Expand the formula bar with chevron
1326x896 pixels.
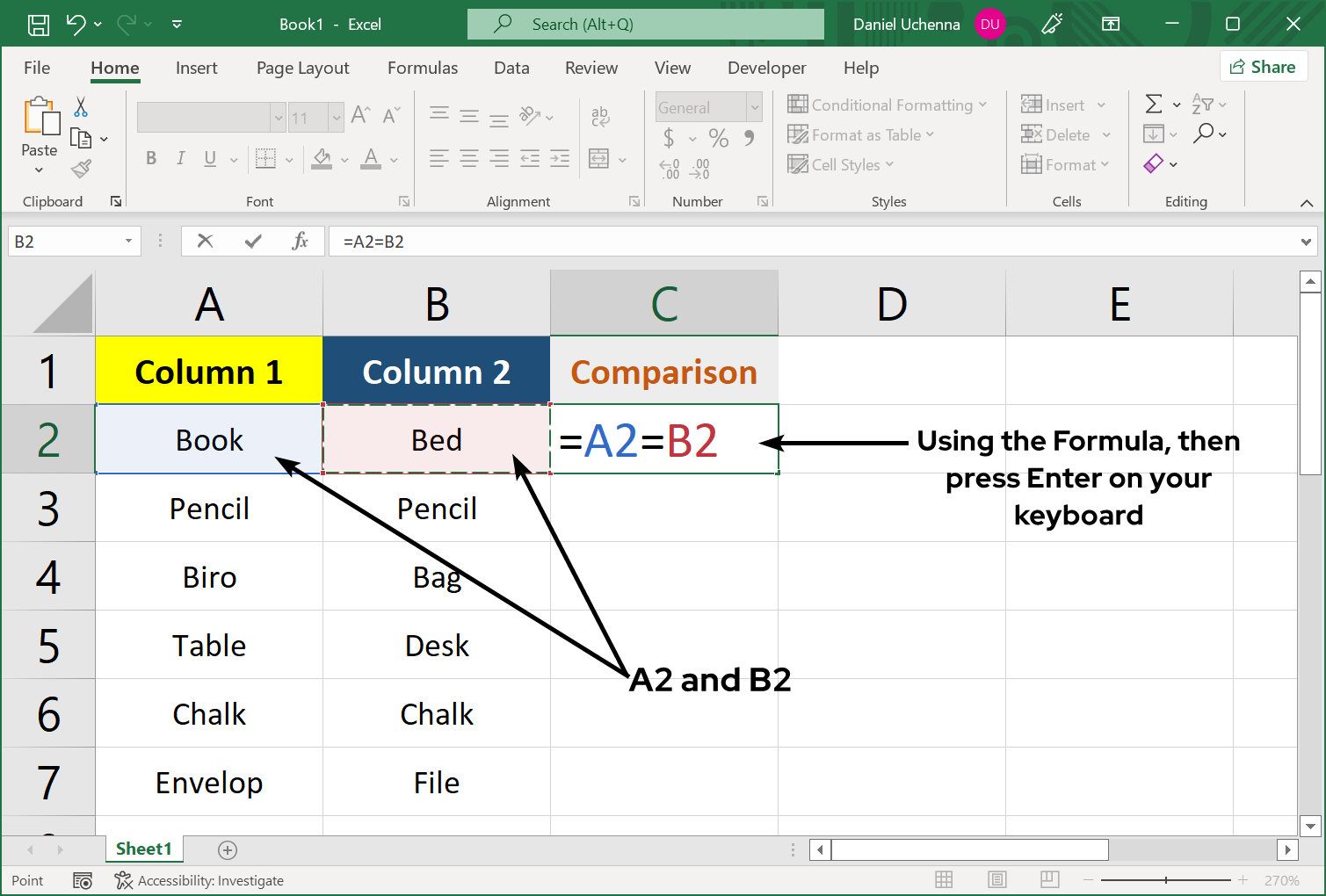point(1306,242)
